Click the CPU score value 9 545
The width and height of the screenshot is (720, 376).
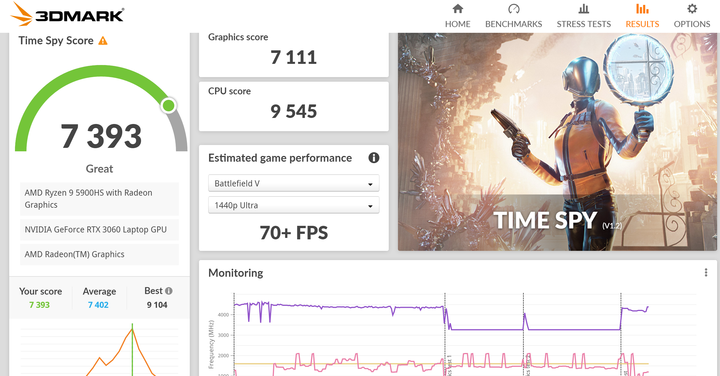(x=293, y=112)
